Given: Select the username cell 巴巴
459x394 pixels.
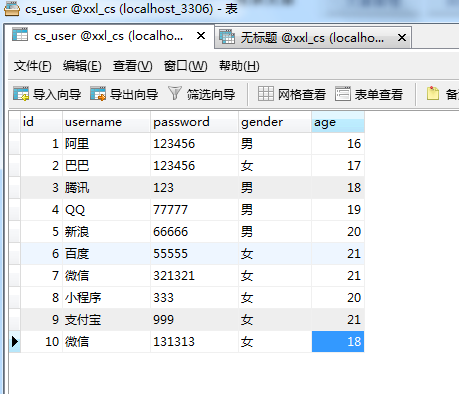Looking at the screenshot, I should point(106,166).
